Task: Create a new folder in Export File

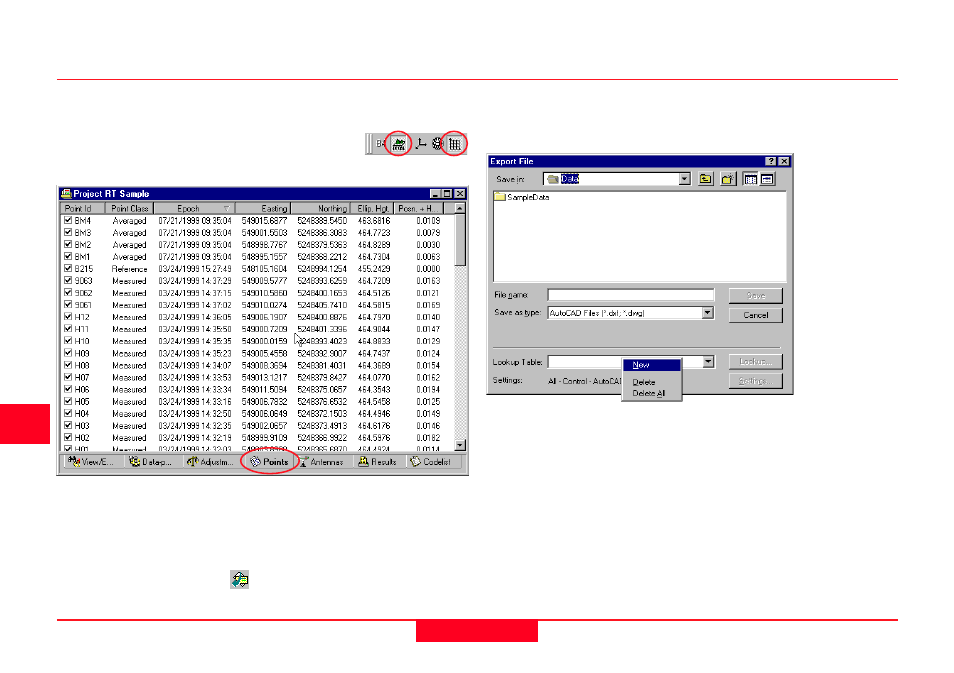Action: 728,179
